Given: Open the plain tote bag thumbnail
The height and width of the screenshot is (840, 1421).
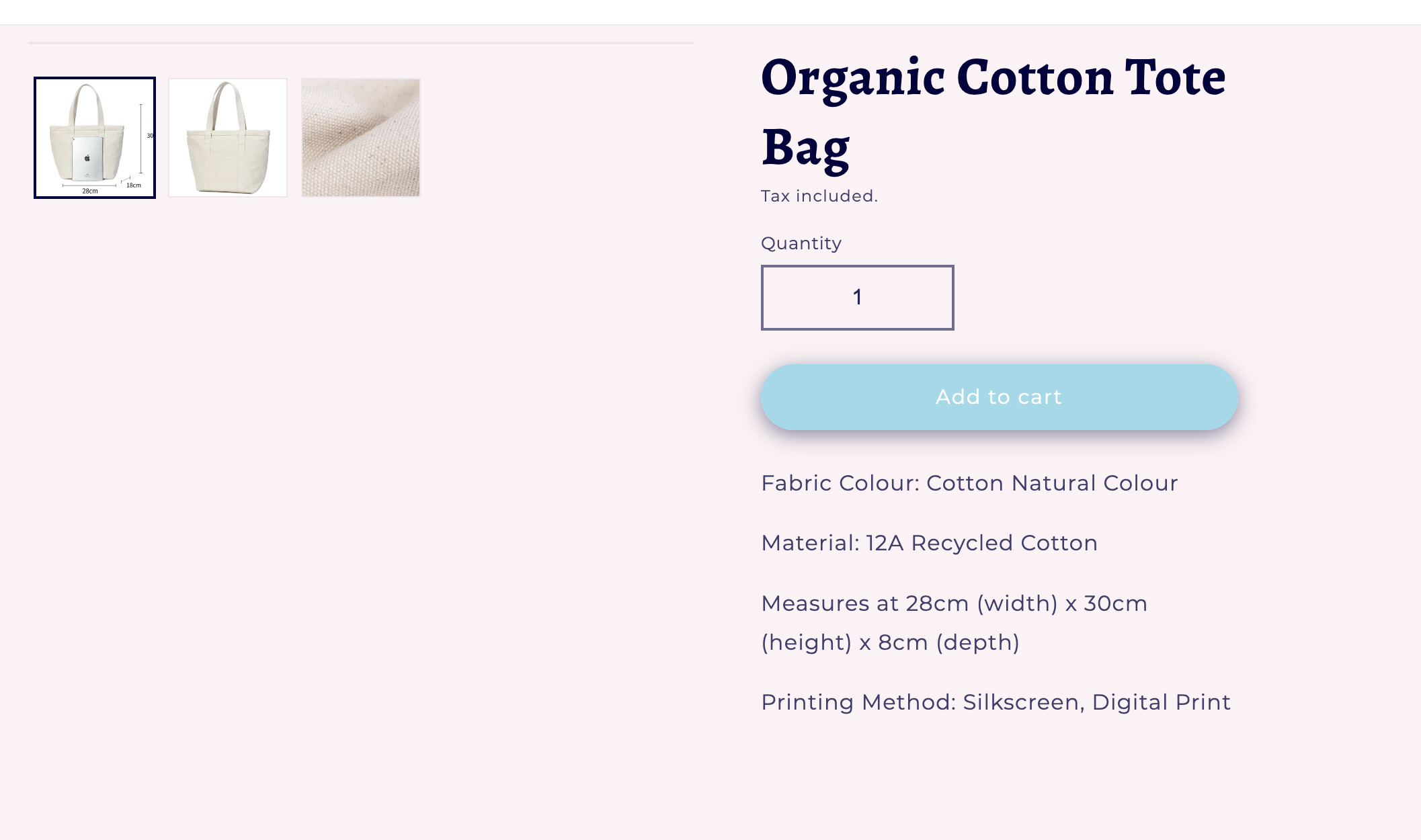Looking at the screenshot, I should click(x=228, y=138).
